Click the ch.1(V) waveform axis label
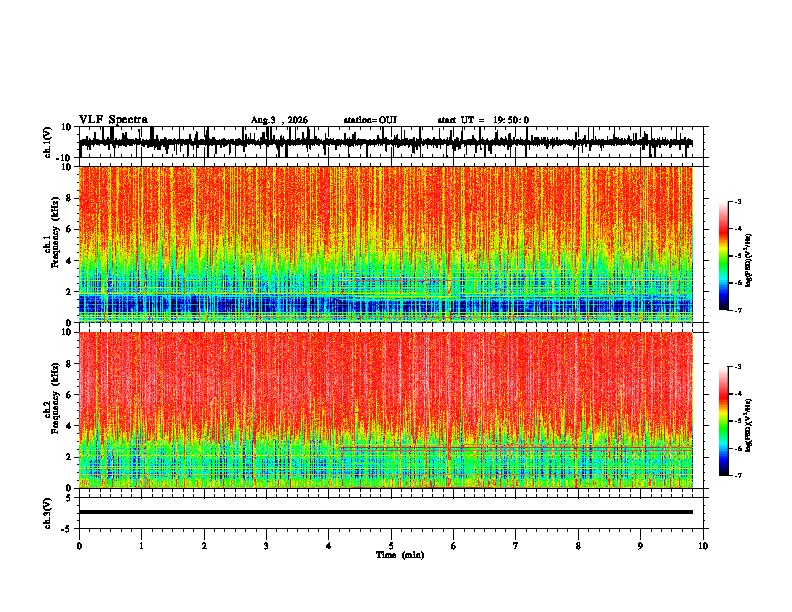This screenshot has height=612, width=792. point(49,142)
